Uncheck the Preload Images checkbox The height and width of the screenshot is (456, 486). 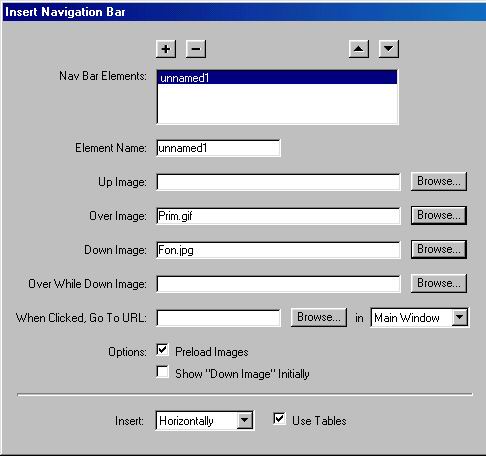pos(162,350)
